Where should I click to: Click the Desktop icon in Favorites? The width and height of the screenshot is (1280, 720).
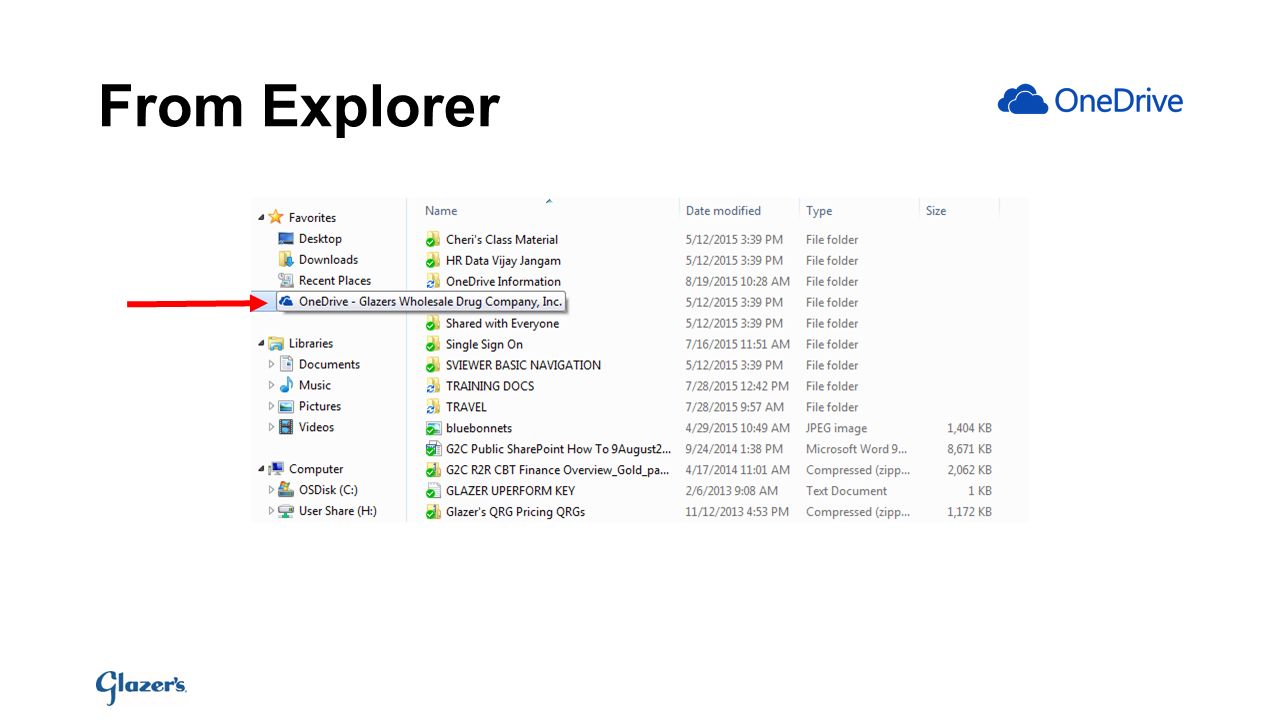[286, 239]
